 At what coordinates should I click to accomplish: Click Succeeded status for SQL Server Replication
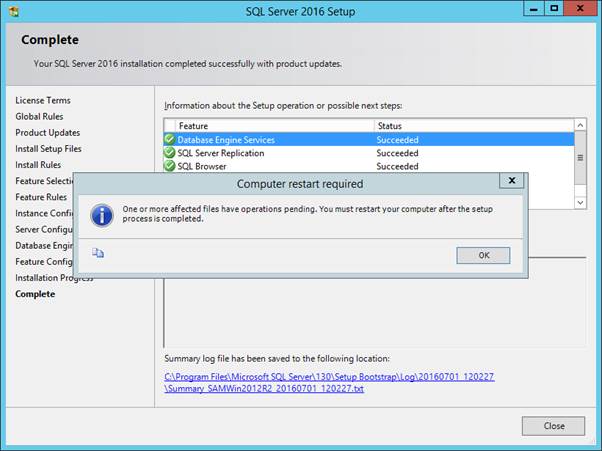[397, 153]
